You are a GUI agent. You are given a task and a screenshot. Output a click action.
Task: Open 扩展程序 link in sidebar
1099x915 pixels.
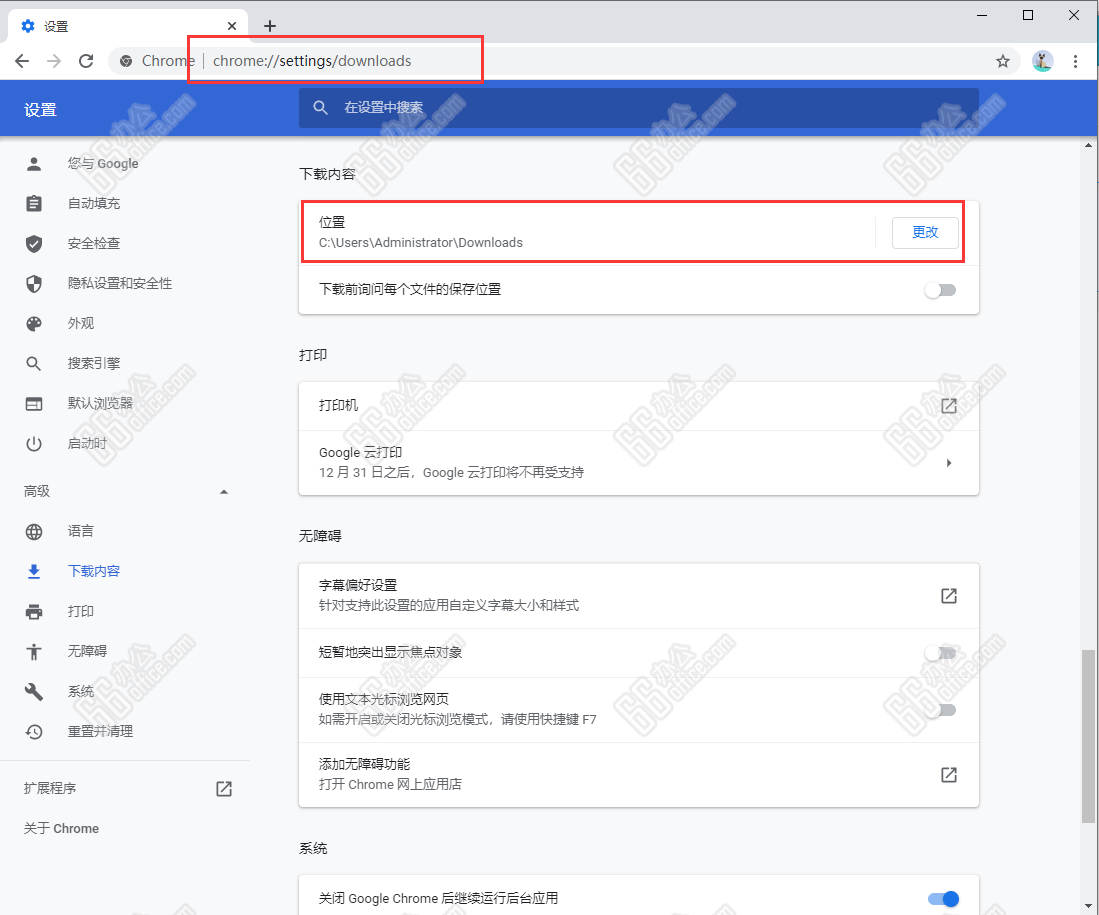[50, 788]
